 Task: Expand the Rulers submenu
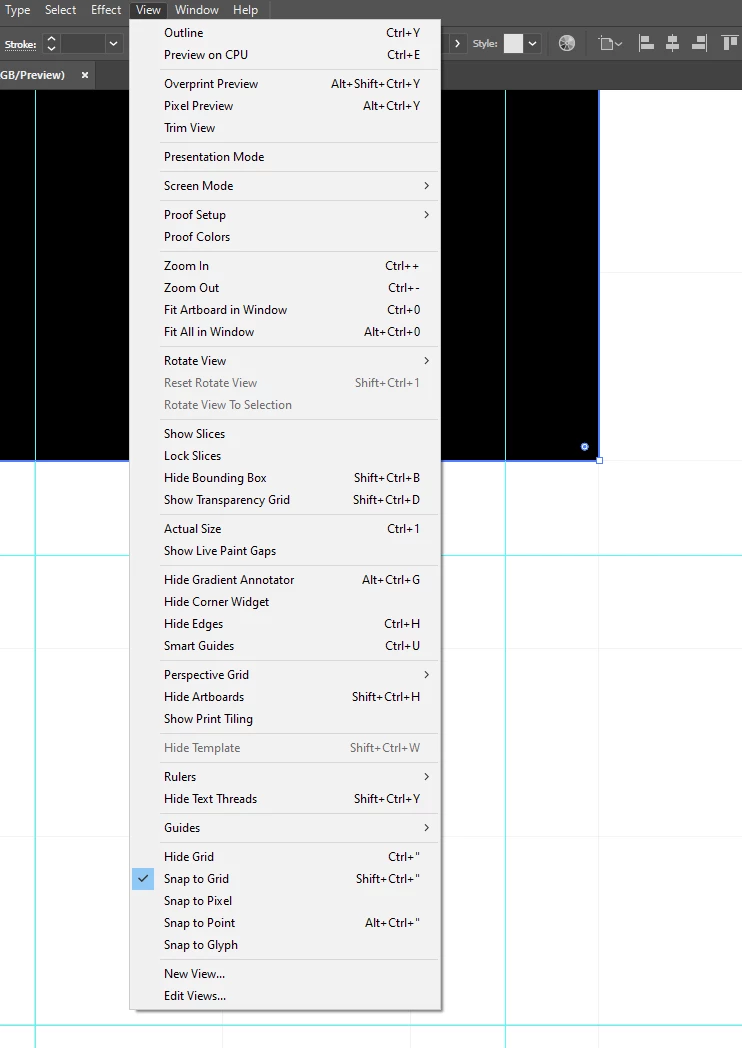coord(285,777)
